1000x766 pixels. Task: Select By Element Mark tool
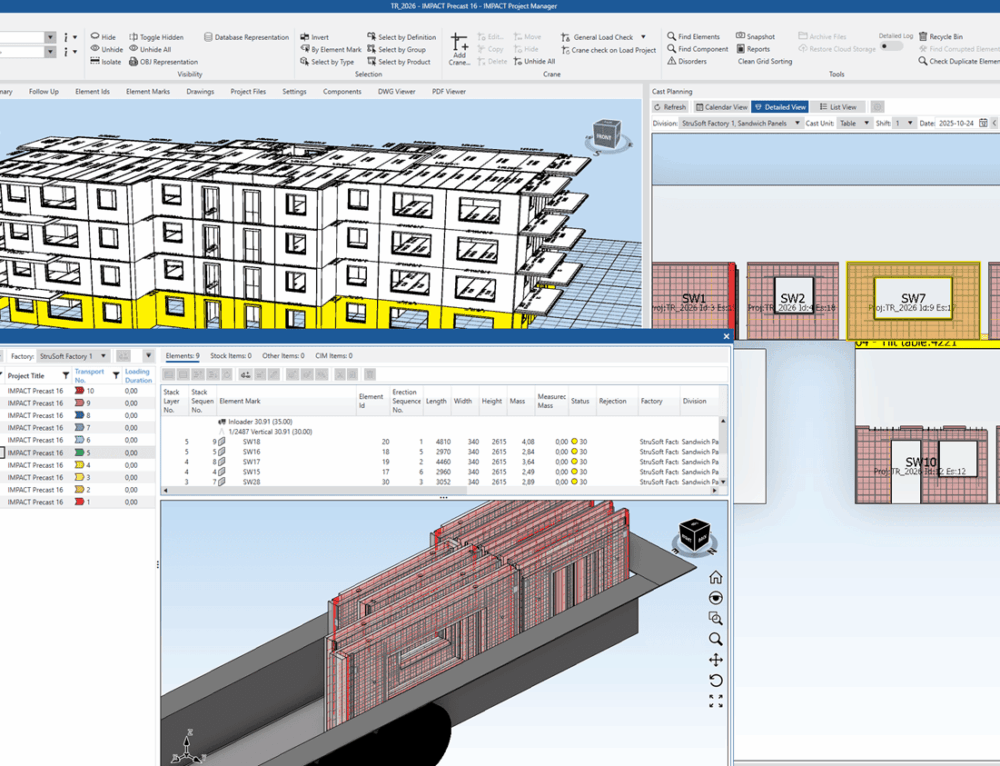pyautogui.click(x=330, y=49)
